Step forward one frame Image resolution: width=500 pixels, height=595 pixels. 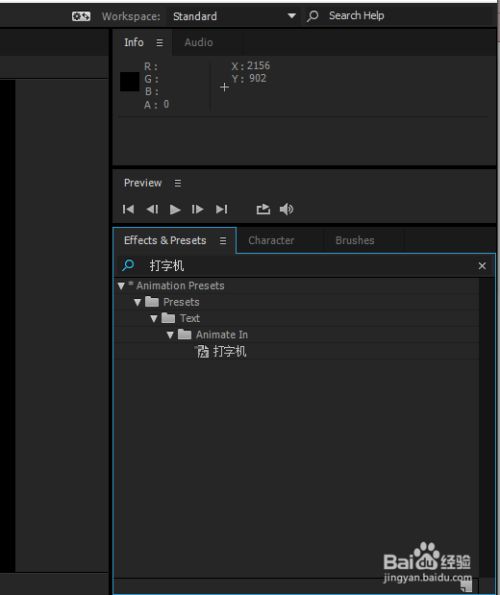(197, 209)
